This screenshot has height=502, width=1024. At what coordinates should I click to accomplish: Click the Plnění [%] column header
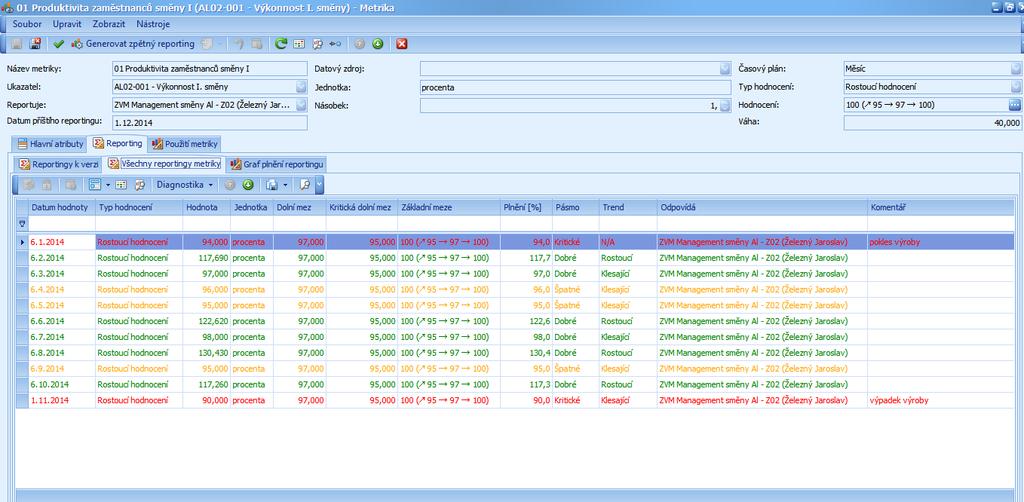point(526,207)
